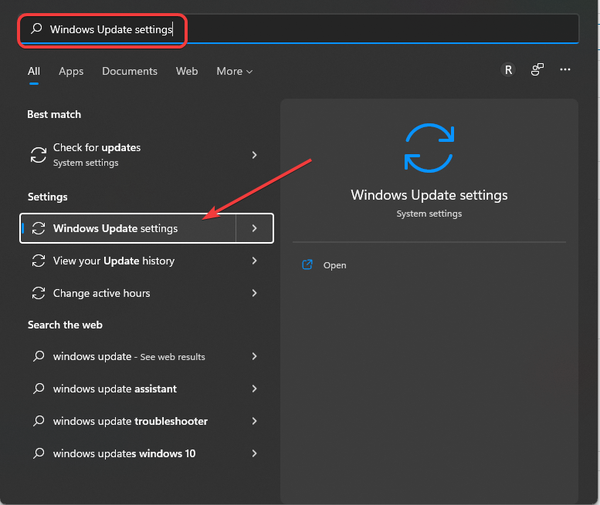
Task: Click the search feedback chat icon
Action: pyautogui.click(x=537, y=70)
